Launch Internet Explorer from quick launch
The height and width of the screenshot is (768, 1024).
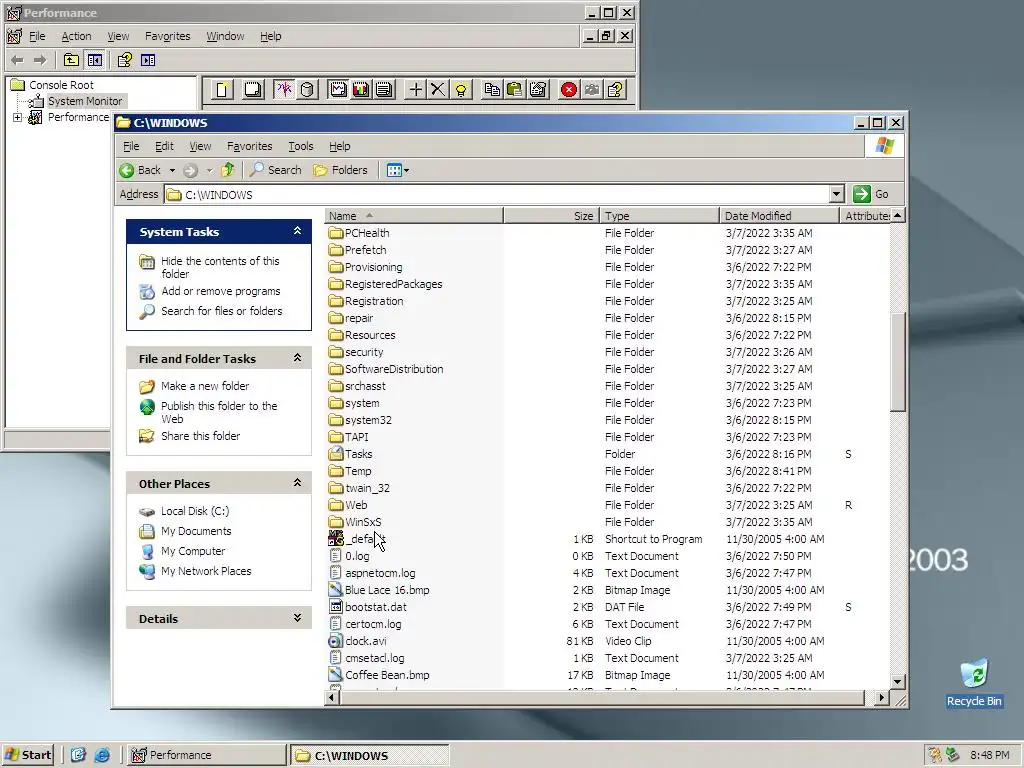click(102, 755)
